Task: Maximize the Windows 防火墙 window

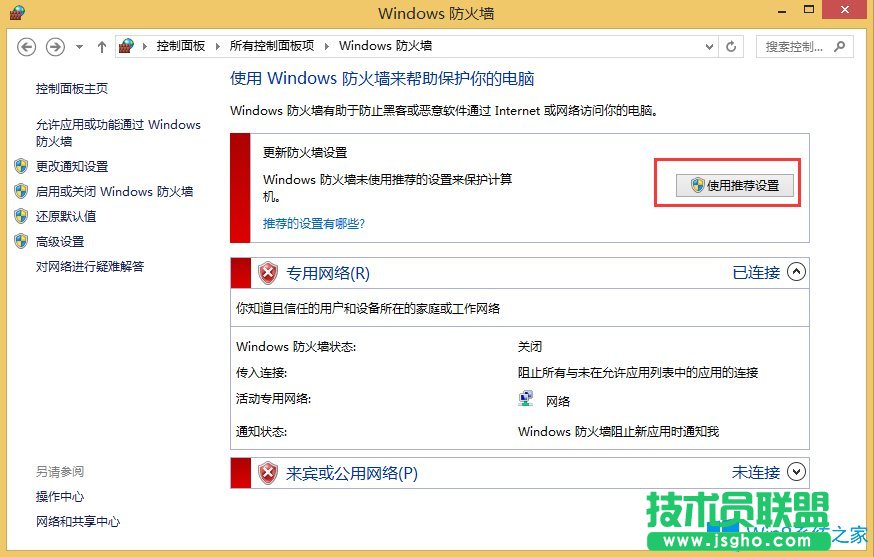Action: [809, 9]
